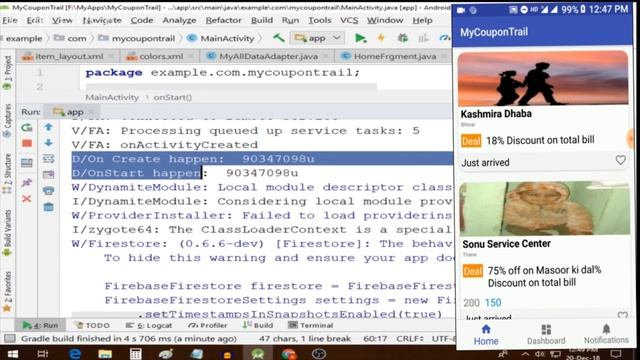Click the up arrow in Run panel
The image size is (640, 360).
49,127
